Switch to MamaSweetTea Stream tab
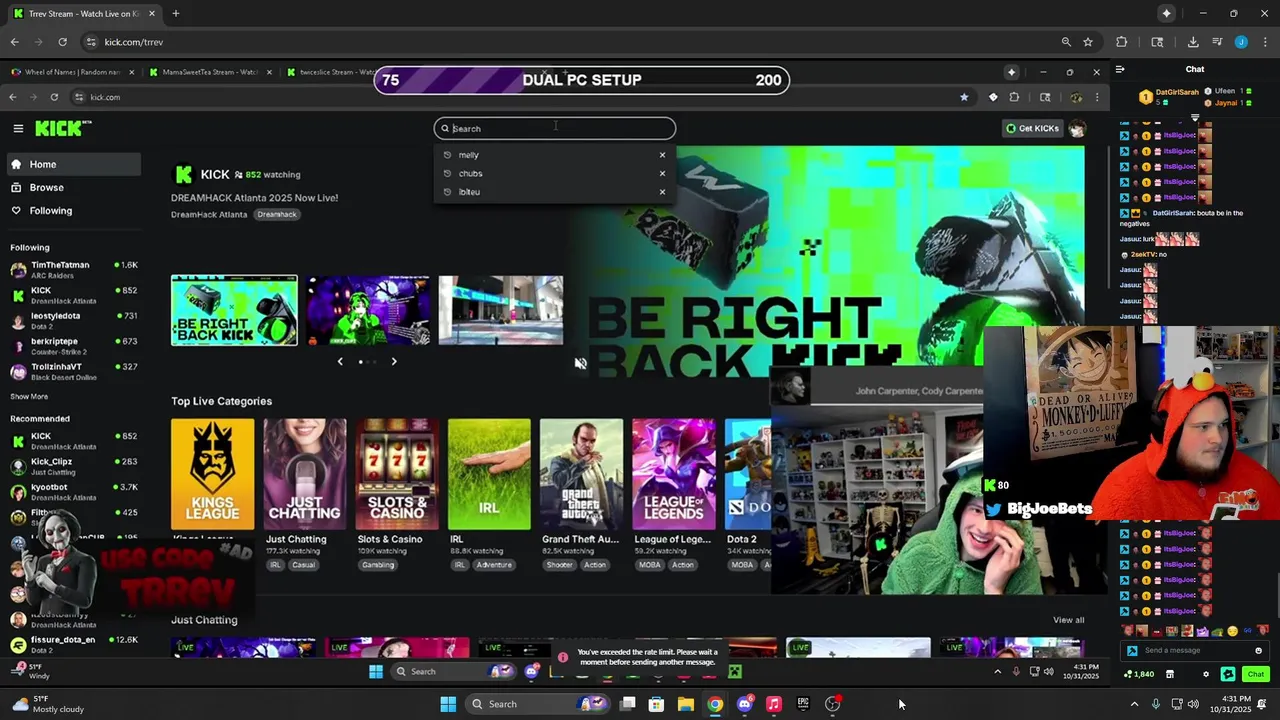The height and width of the screenshot is (720, 1280). click(208, 72)
